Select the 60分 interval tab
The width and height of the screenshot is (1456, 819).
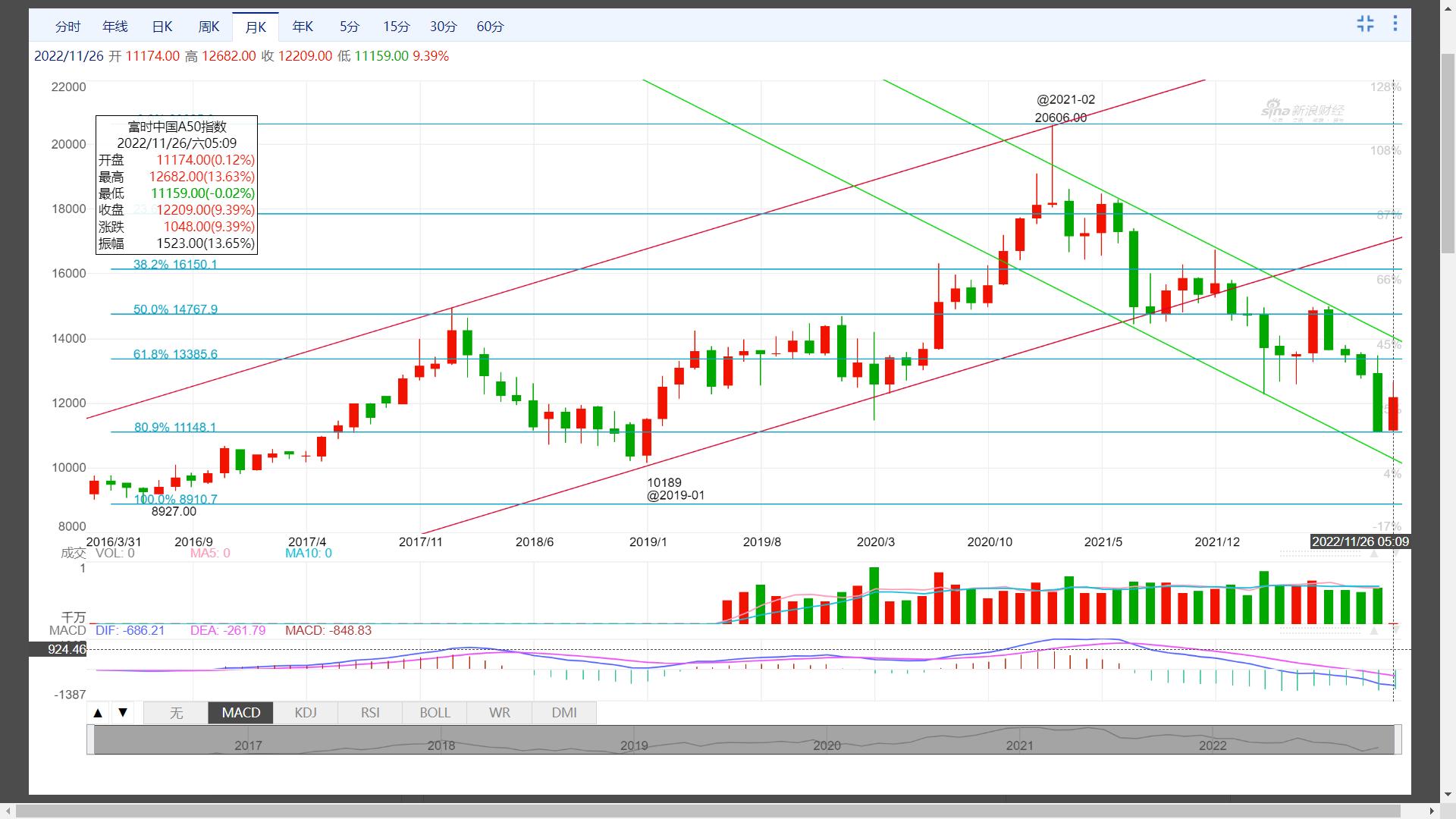click(x=490, y=27)
